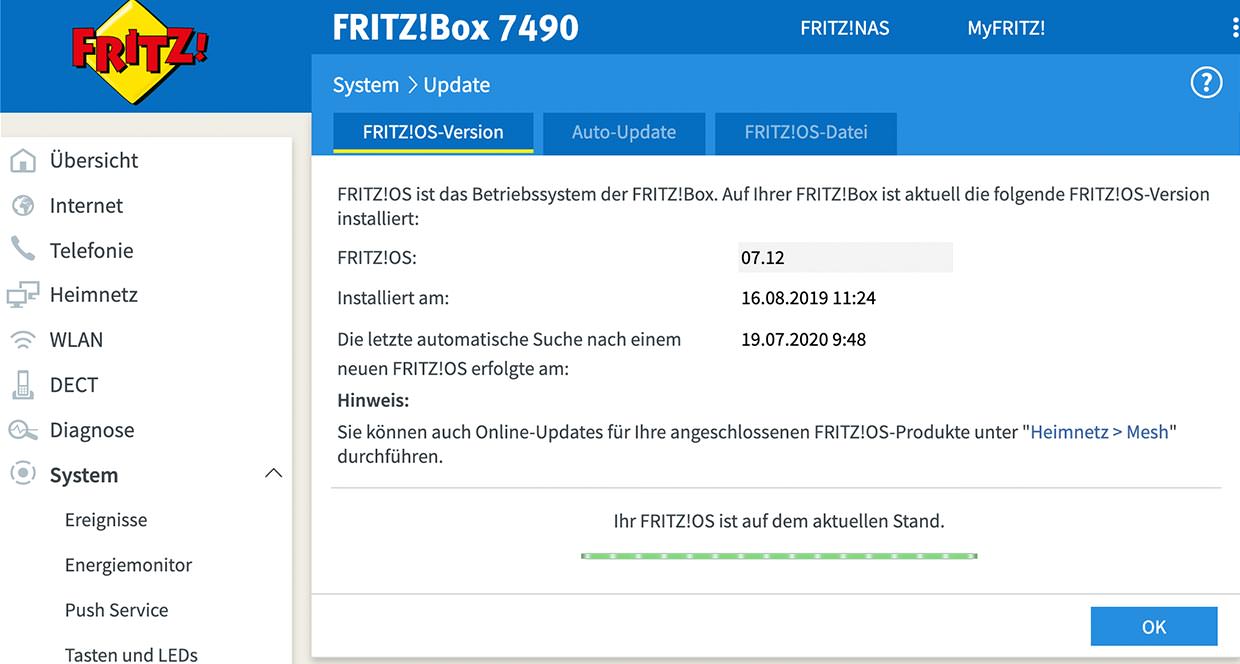Click the Telefonie phone handset icon
Image resolution: width=1240 pixels, height=664 pixels.
point(23,249)
